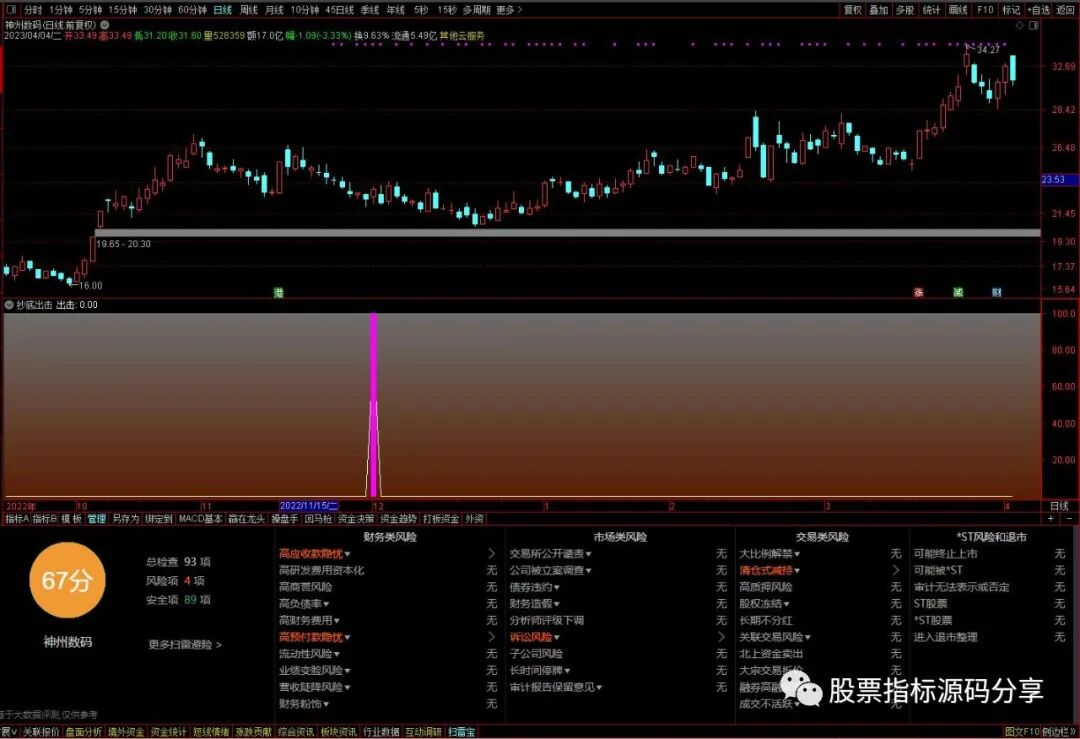
Task: Open 清仓式减持 details arrow
Action: [895, 570]
